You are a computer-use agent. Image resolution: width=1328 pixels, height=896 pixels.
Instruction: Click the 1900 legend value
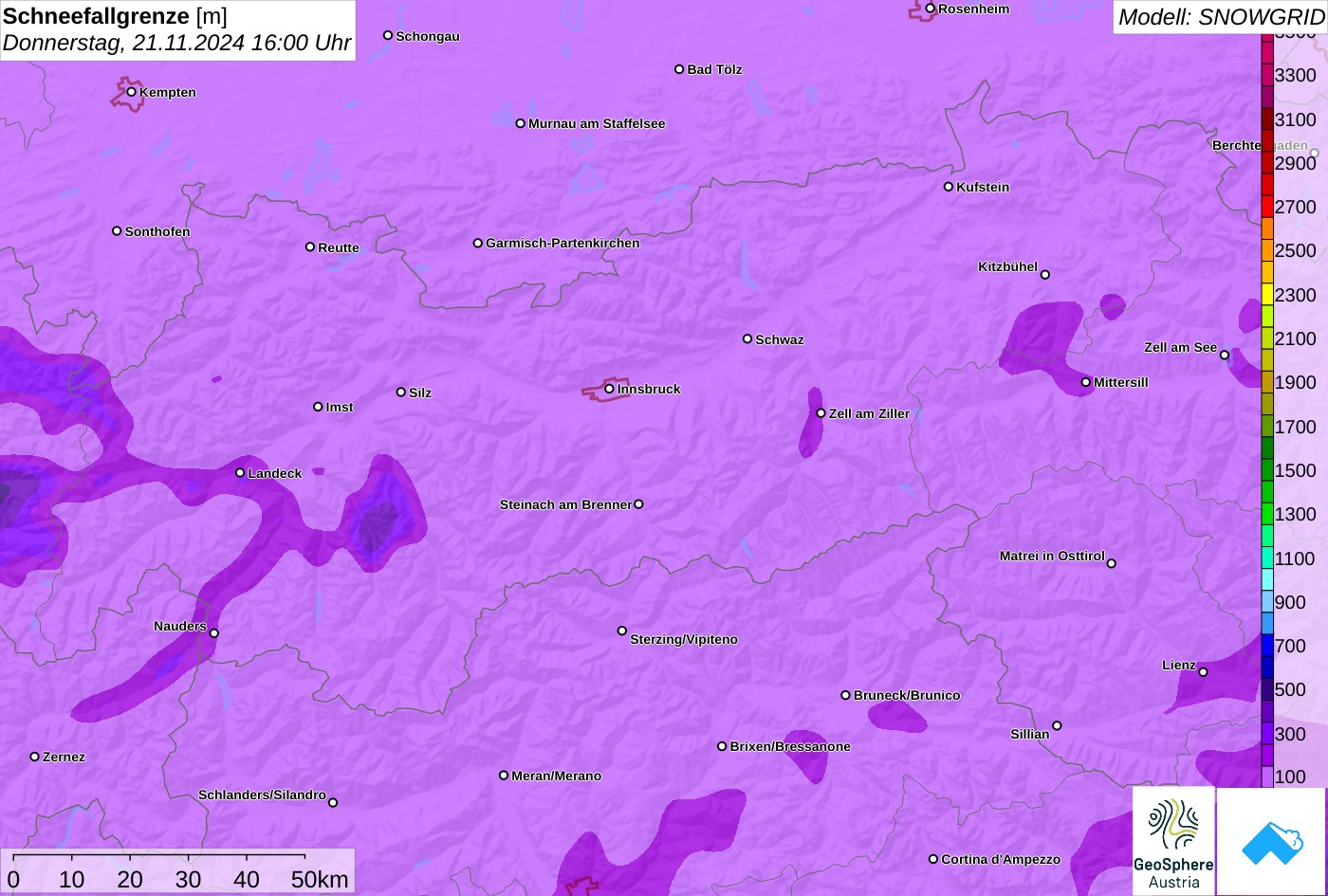tap(1296, 382)
